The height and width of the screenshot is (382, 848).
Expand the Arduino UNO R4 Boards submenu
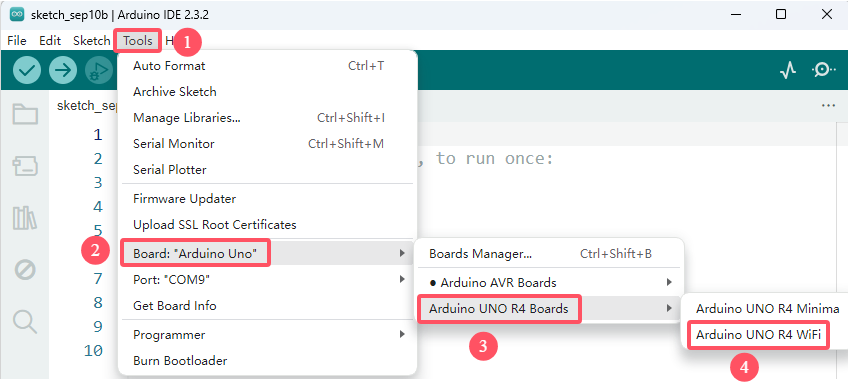(549, 309)
